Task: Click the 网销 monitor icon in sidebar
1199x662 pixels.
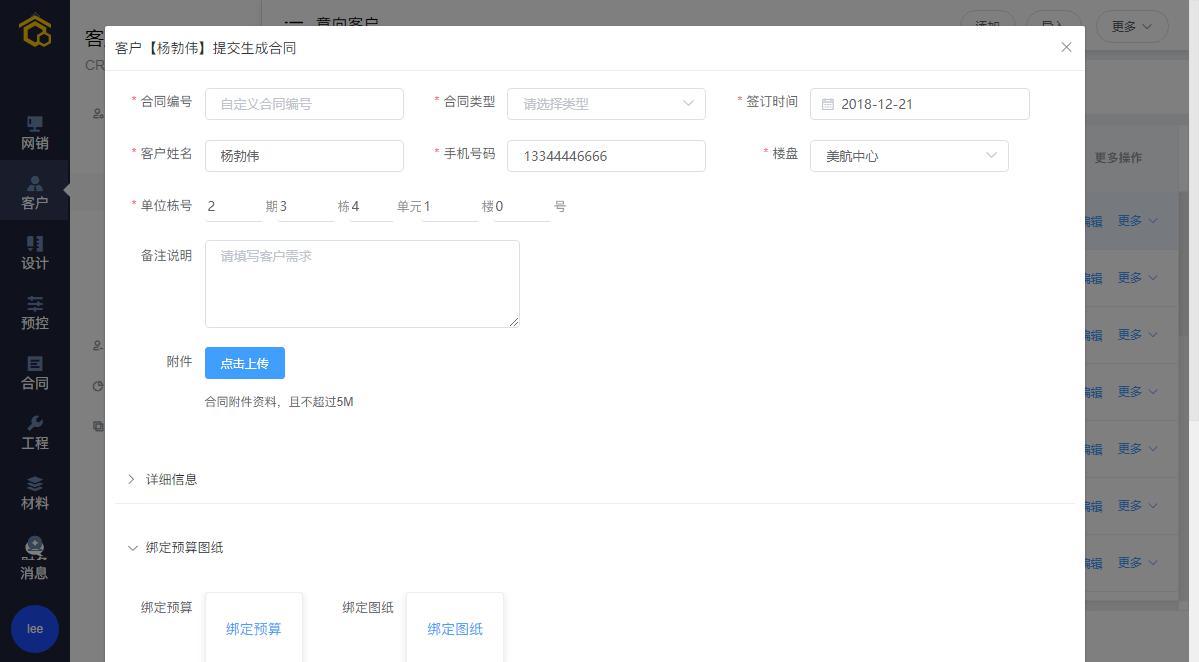Action: (x=35, y=124)
